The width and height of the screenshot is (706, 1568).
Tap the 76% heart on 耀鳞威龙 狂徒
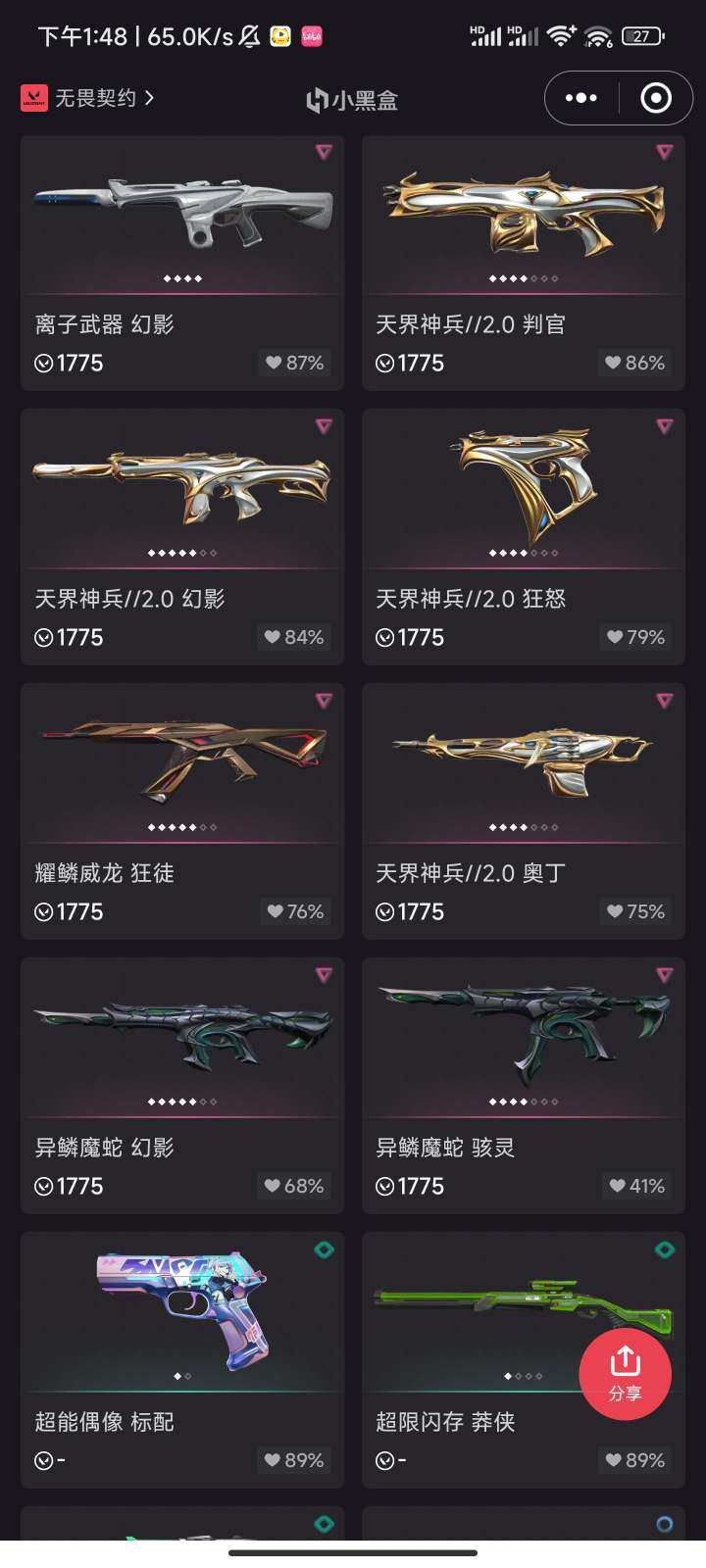tap(294, 911)
